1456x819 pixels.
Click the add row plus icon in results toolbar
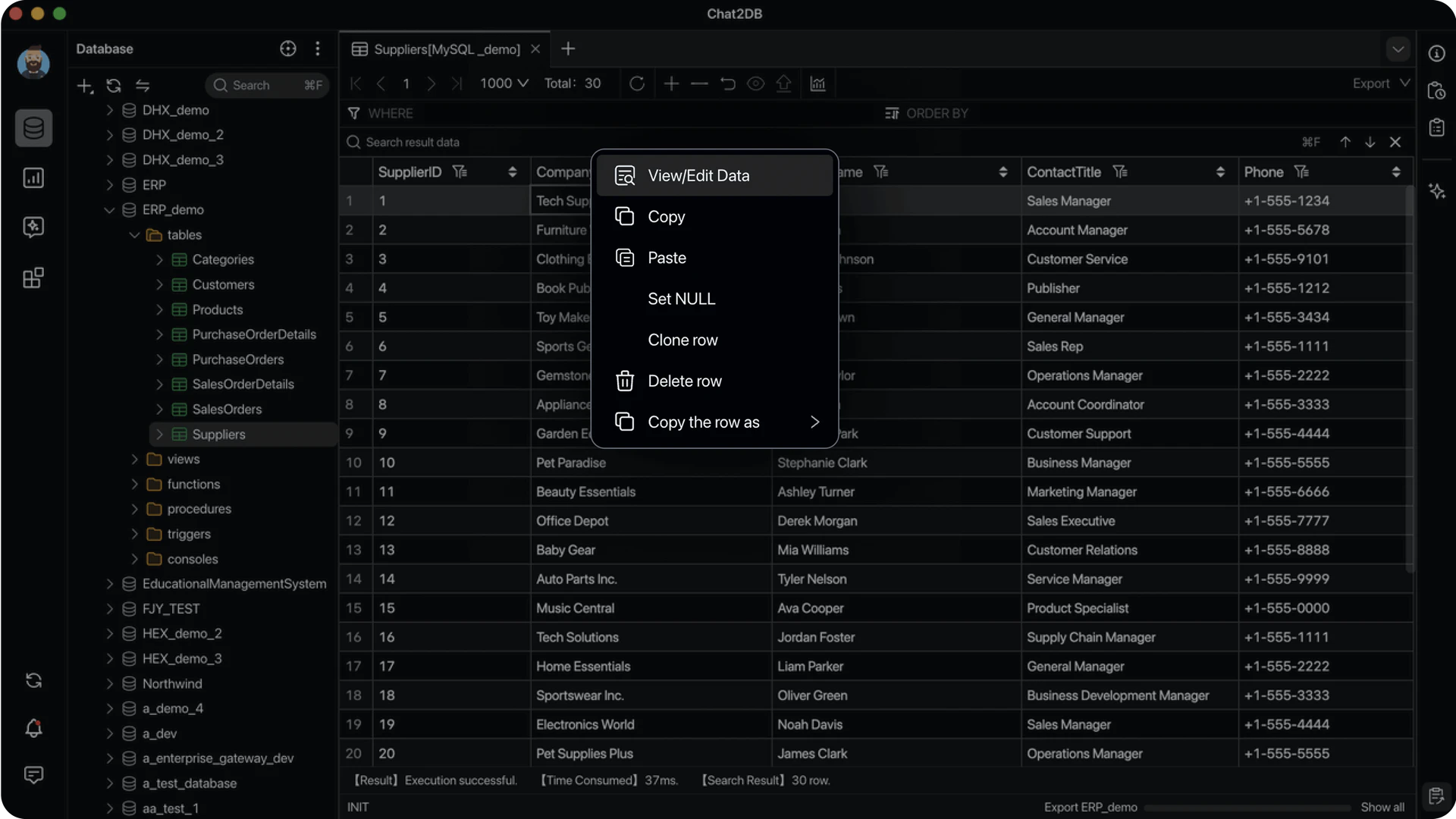(671, 83)
